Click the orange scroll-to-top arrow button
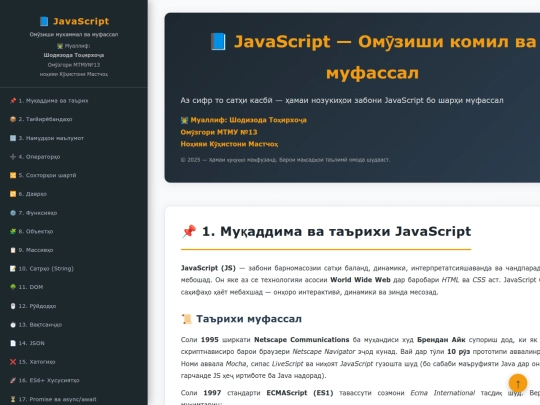 point(518,383)
